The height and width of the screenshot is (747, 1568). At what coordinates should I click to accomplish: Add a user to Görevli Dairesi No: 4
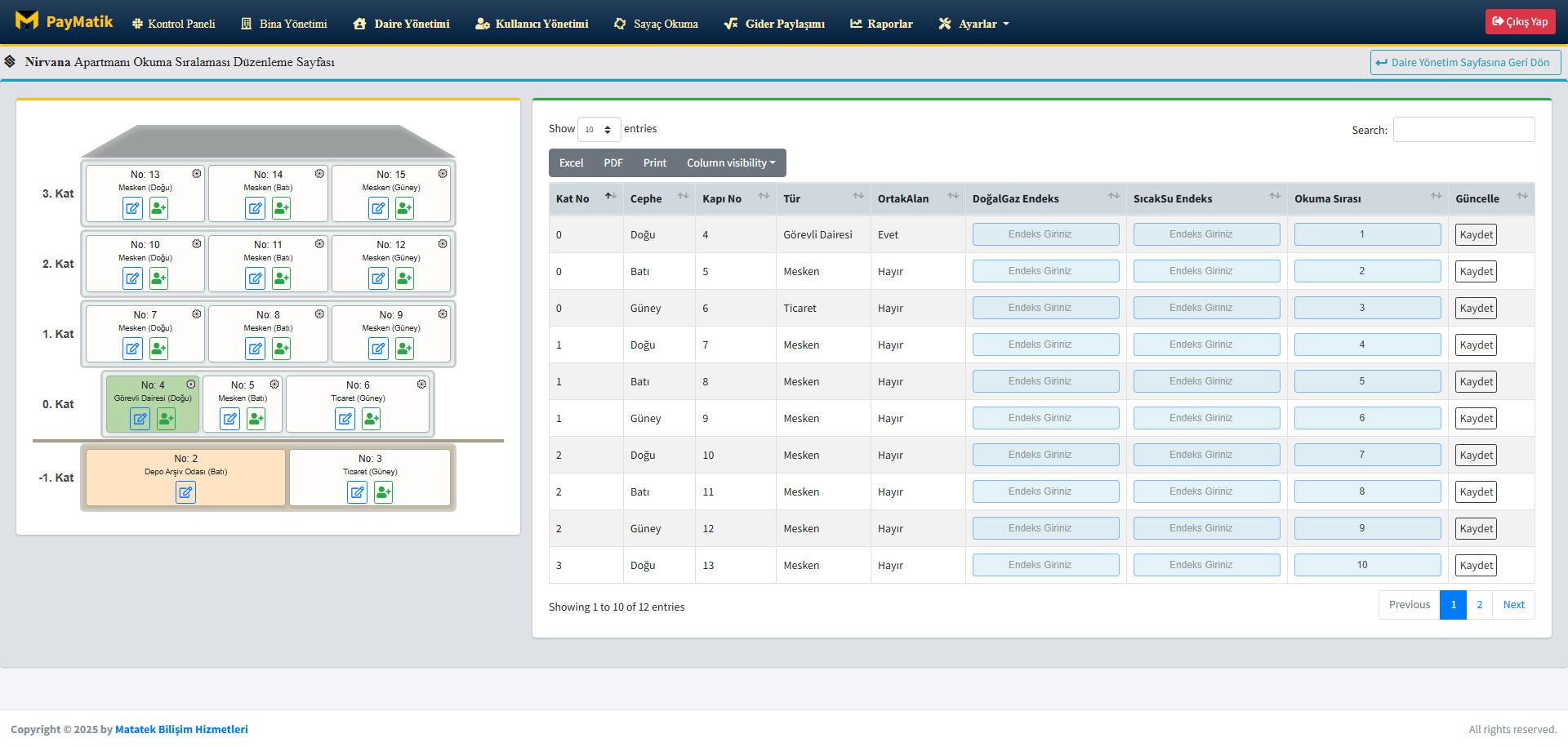(x=167, y=419)
